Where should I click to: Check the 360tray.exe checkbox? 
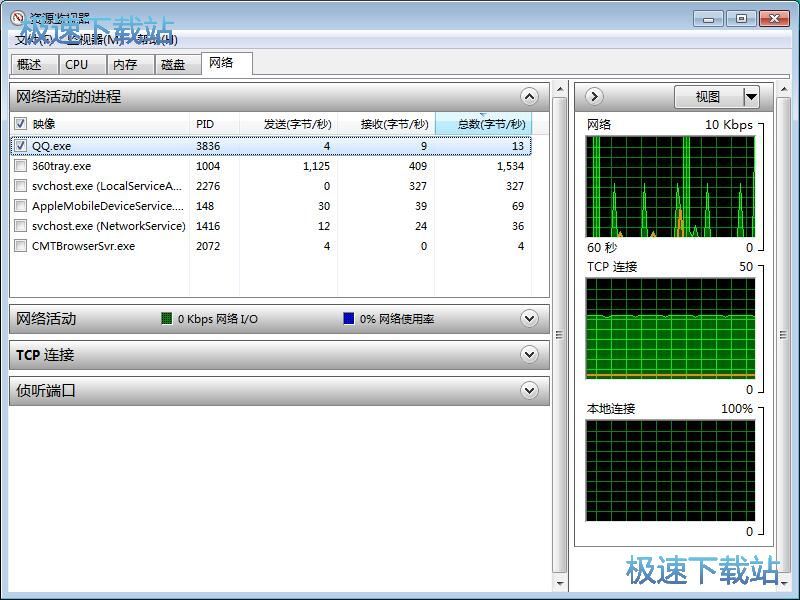(x=20, y=166)
